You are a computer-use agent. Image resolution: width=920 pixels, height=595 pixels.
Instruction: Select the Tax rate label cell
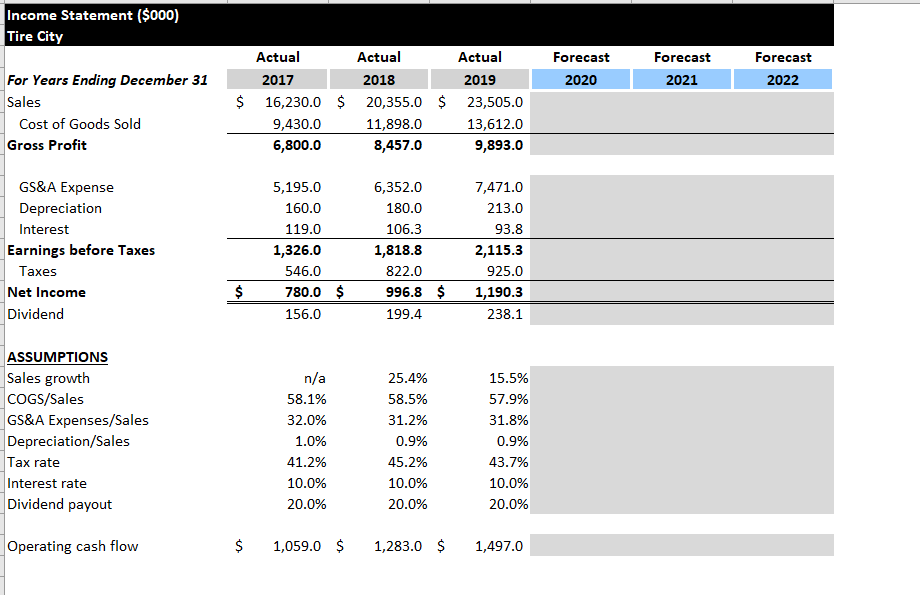click(31, 462)
